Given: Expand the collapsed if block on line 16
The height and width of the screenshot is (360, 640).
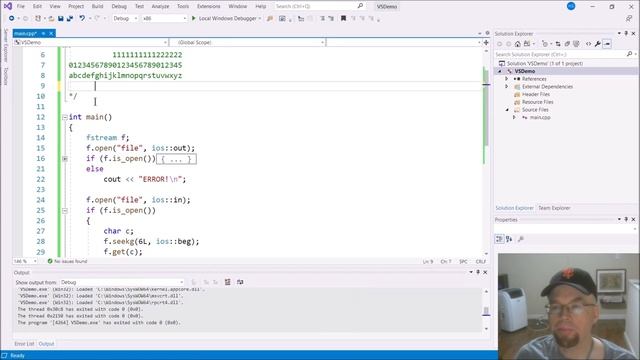Looking at the screenshot, I should point(64,158).
